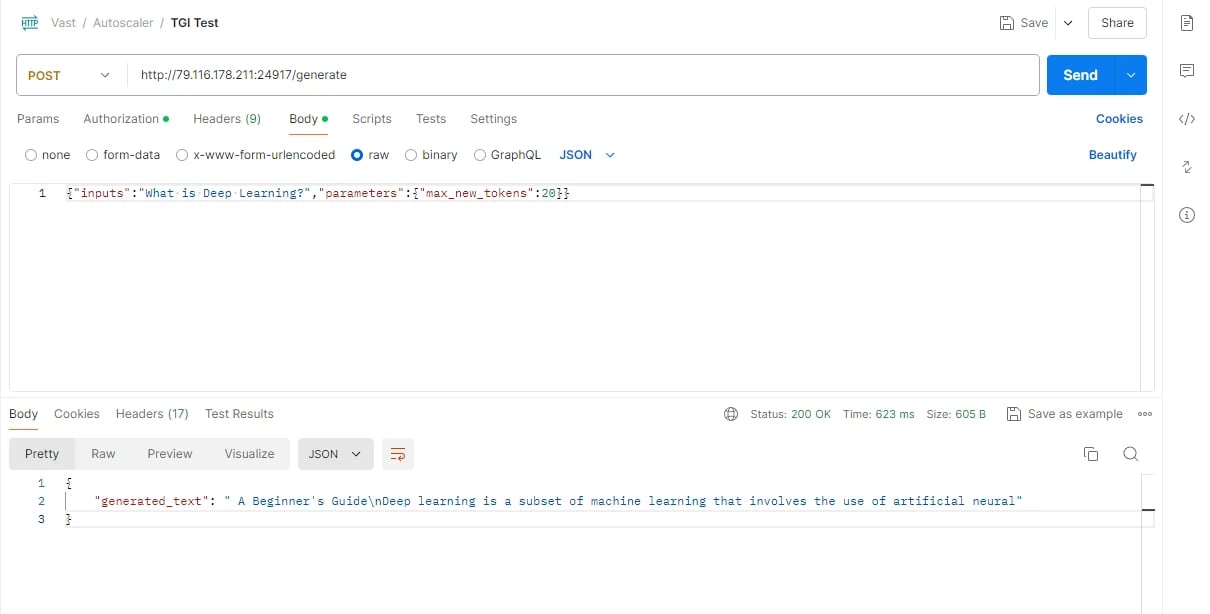Search the response with the magnifier icon

coord(1131,454)
